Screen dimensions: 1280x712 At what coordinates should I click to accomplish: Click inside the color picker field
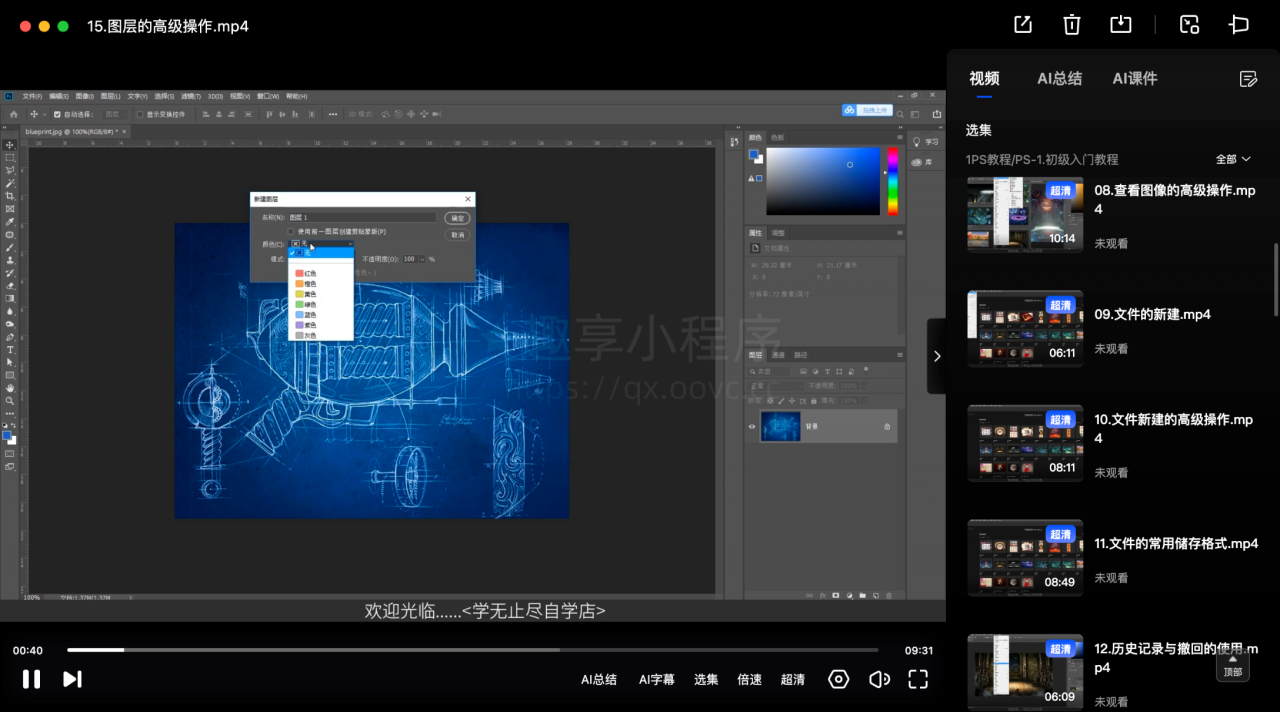[x=823, y=181]
